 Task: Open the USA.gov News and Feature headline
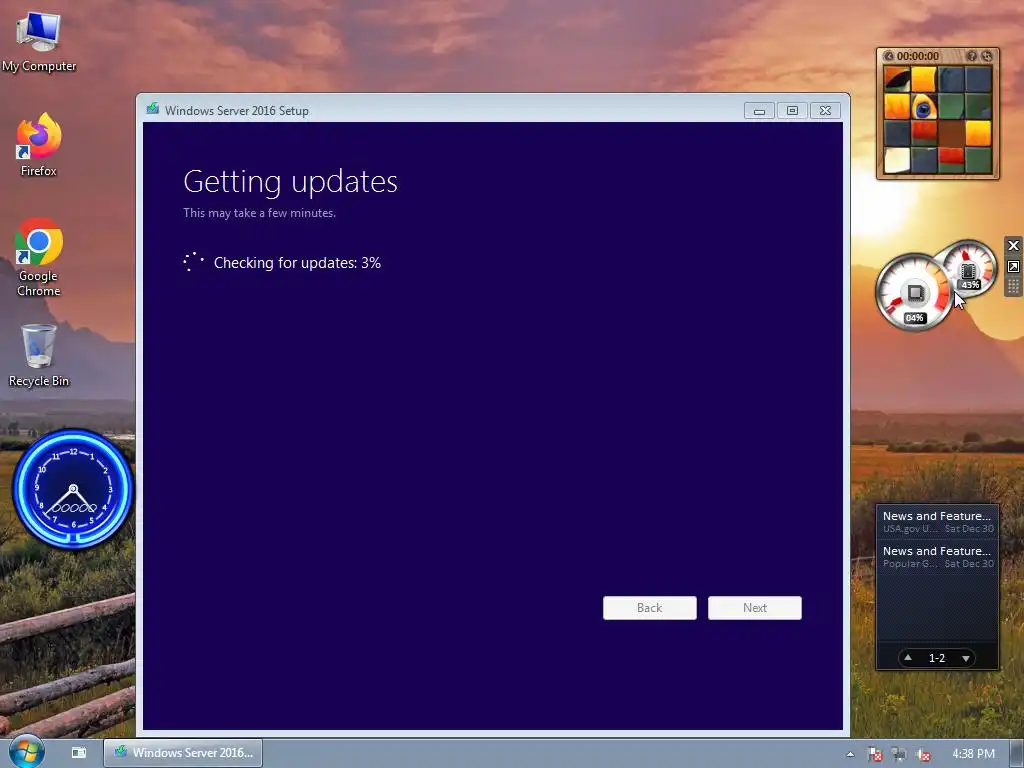(x=937, y=522)
